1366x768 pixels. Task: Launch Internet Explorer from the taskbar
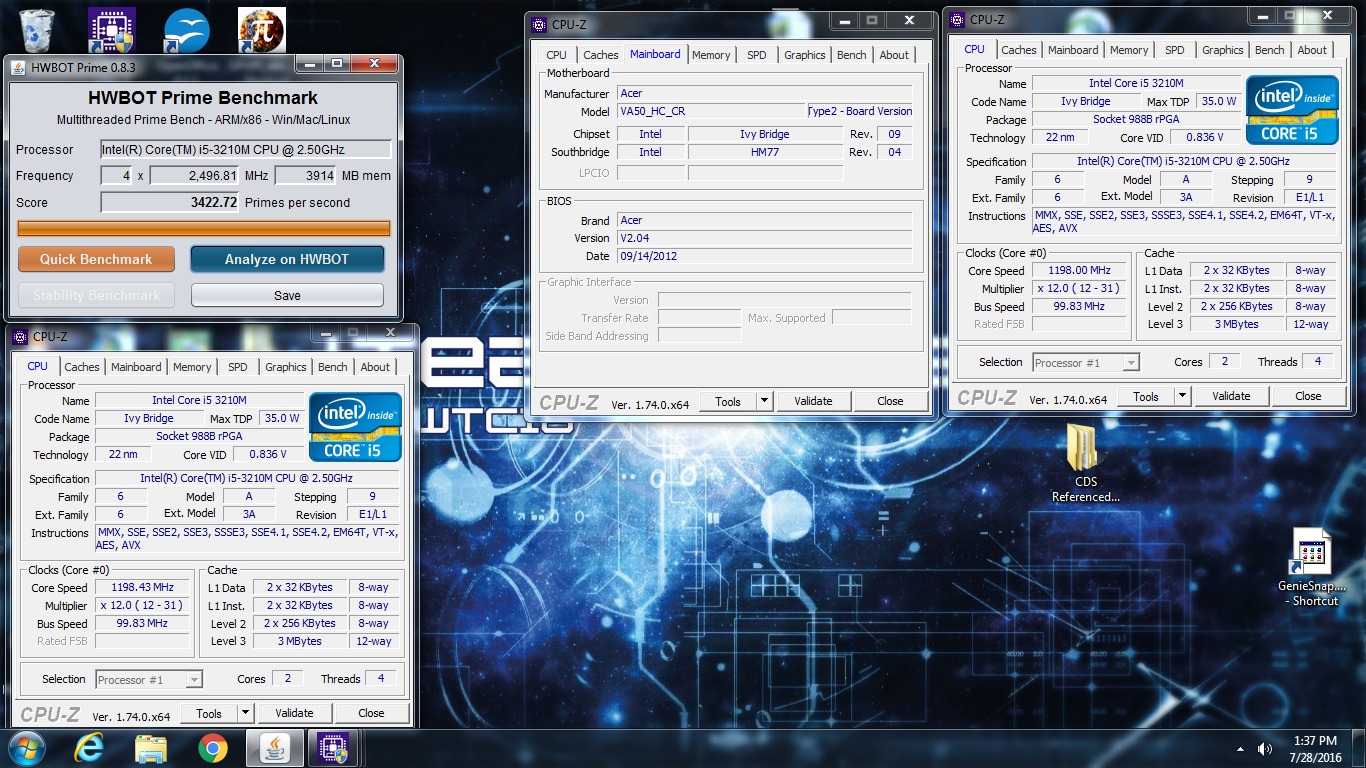click(x=90, y=747)
